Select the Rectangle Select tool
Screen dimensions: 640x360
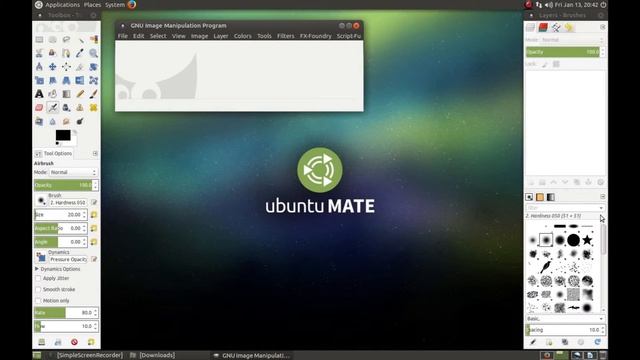[39, 40]
